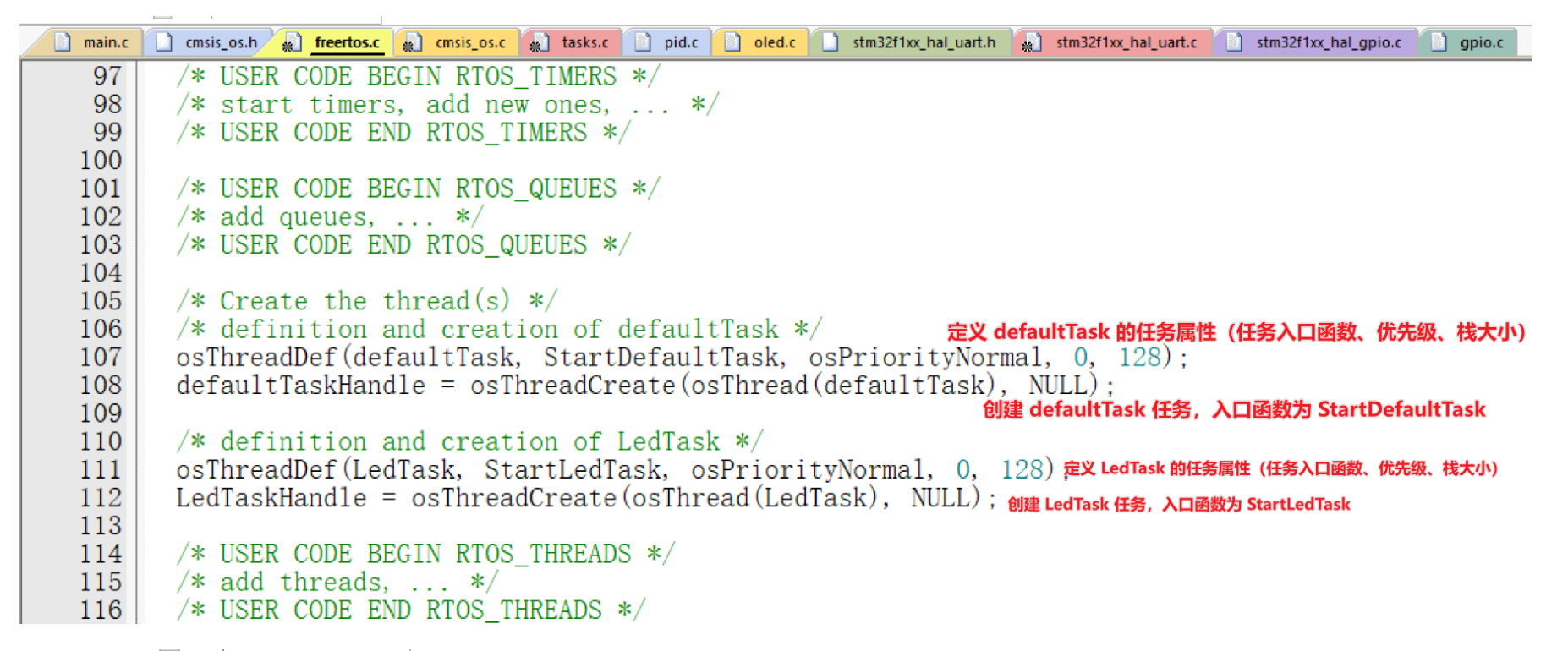The height and width of the screenshot is (651, 1568).
Task: Select the stm32f1xx_hal_uart.h tab
Action: [912, 42]
